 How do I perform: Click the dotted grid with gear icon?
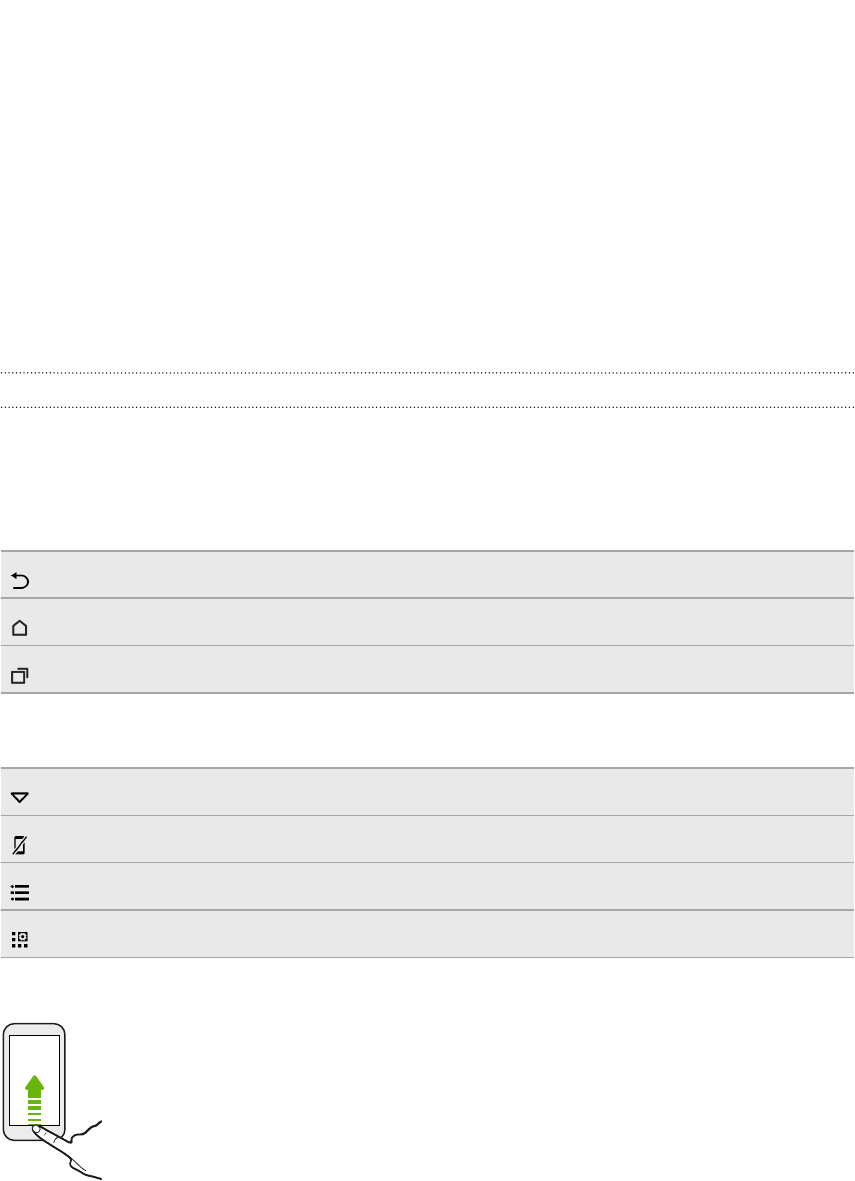click(x=20, y=939)
